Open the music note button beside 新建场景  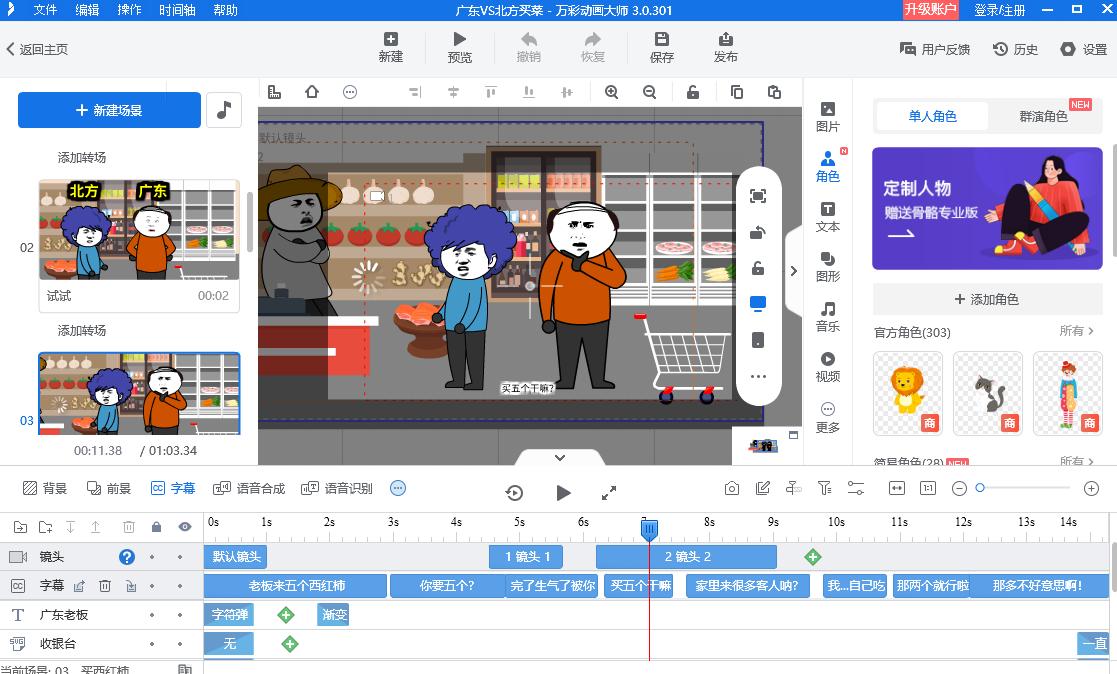click(x=224, y=110)
